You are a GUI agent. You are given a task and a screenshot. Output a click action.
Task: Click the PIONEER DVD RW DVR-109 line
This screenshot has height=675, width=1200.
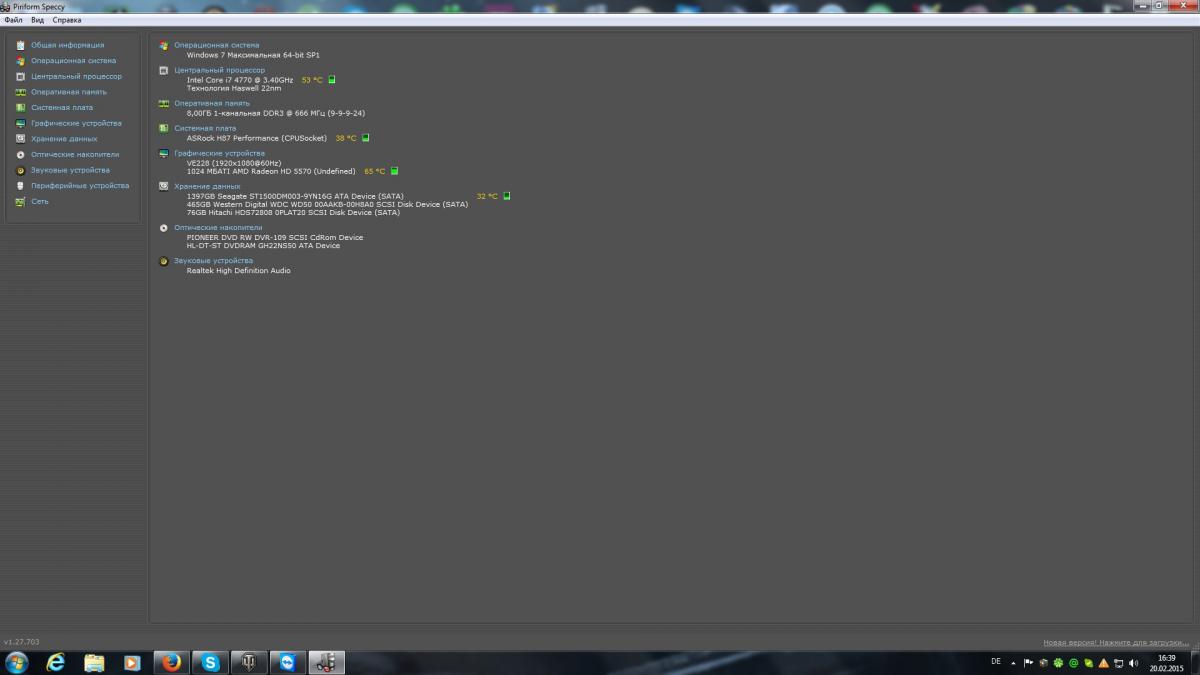click(275, 237)
